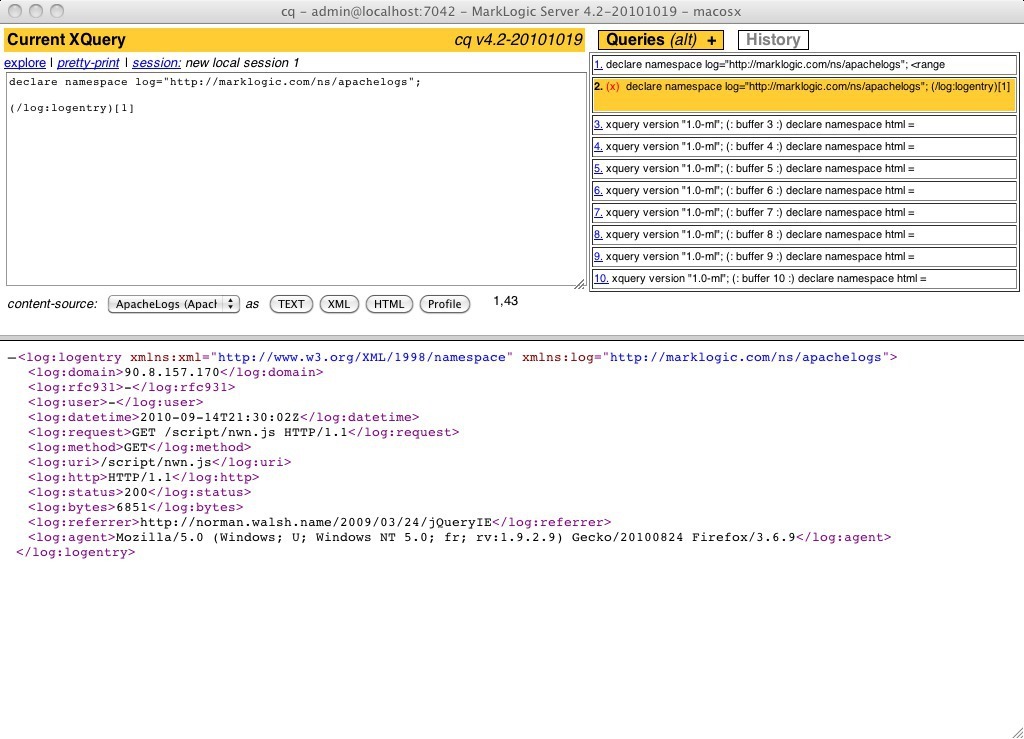
Task: Run query as XML
Action: coord(339,304)
